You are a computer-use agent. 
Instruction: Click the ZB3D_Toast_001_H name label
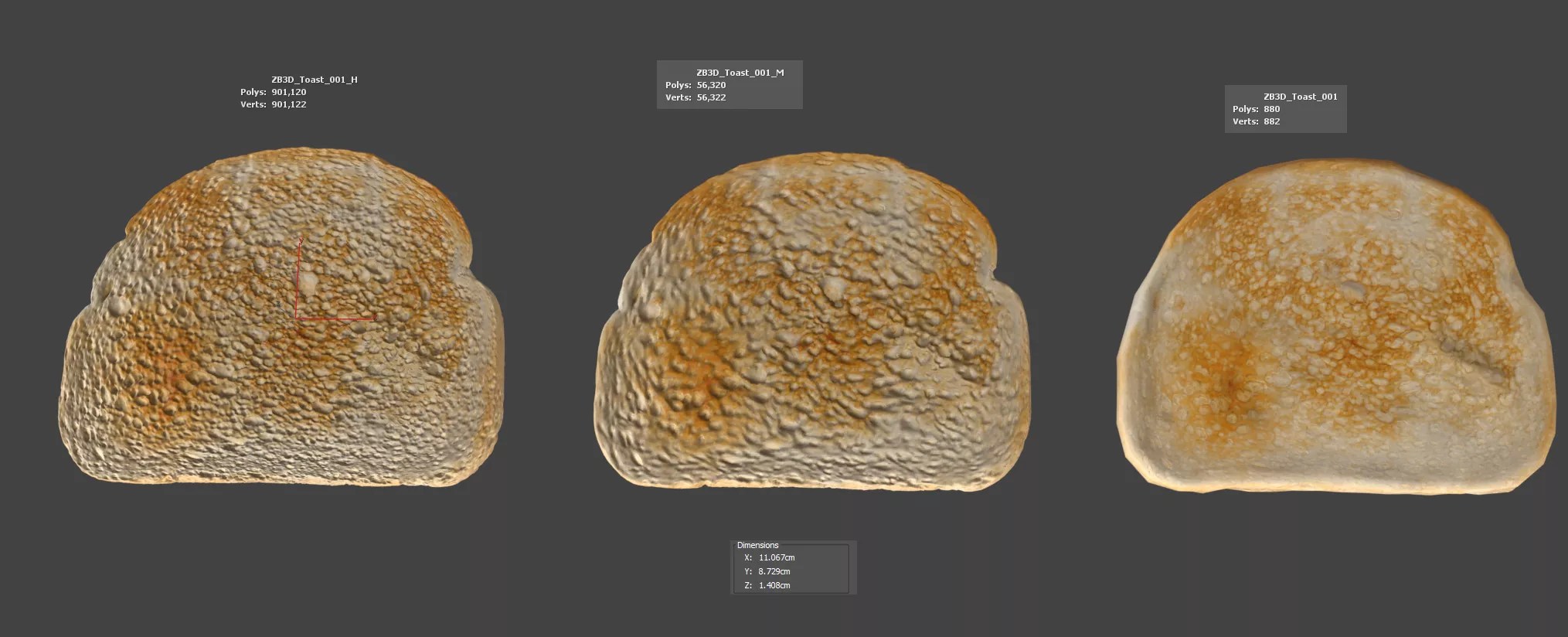tap(314, 80)
